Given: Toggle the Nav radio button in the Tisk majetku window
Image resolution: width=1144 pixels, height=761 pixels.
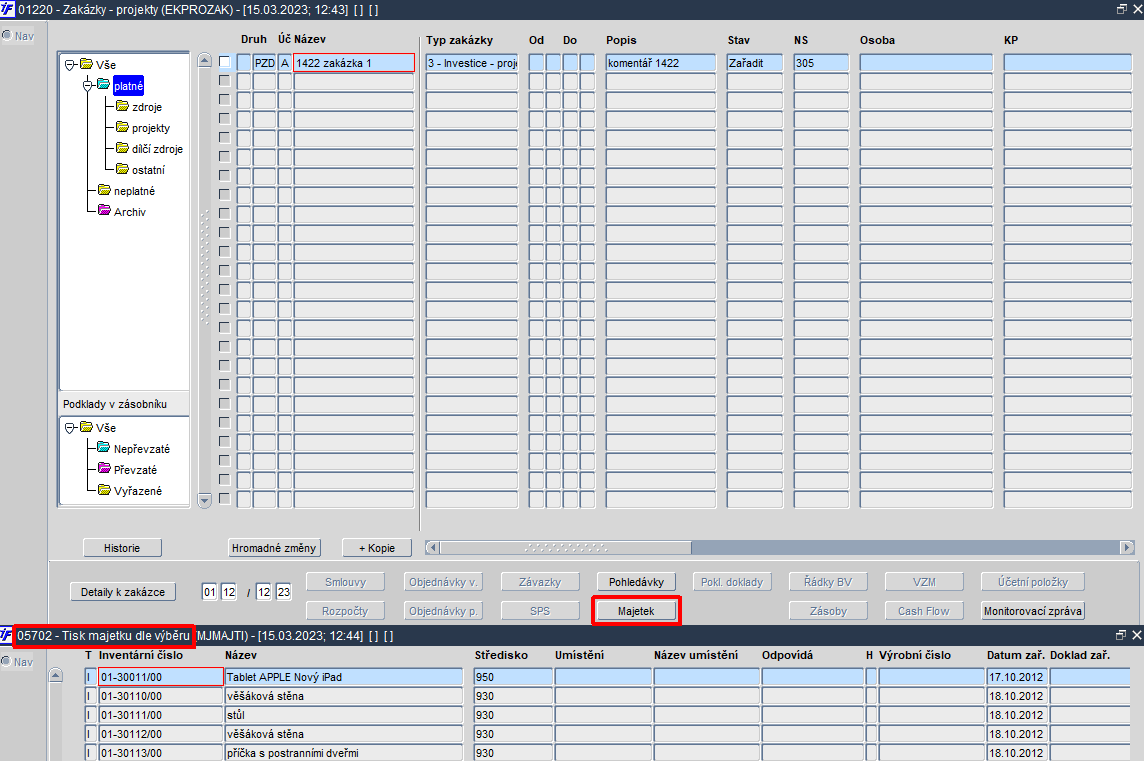Looking at the screenshot, I should tap(7, 661).
